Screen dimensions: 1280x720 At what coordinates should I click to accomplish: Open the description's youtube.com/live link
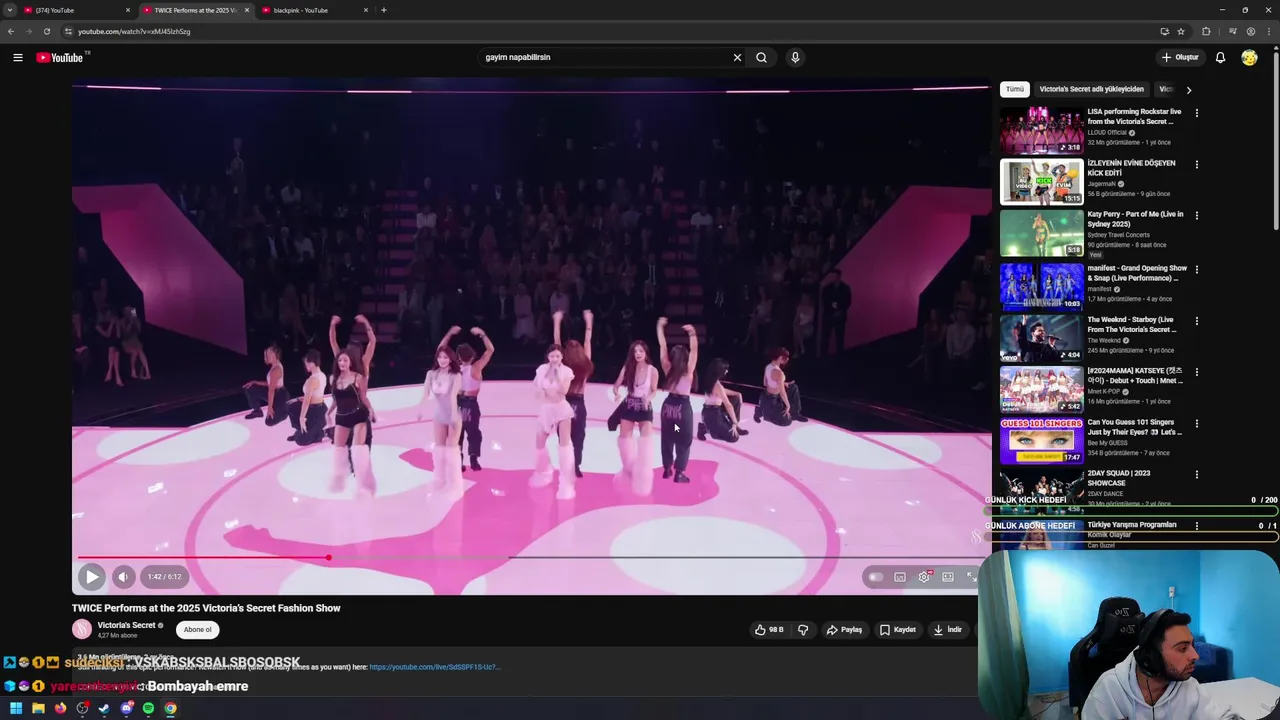[x=434, y=667]
